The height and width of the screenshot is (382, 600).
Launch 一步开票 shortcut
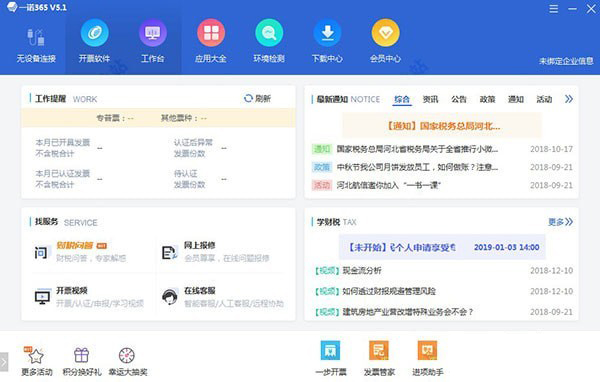point(330,350)
